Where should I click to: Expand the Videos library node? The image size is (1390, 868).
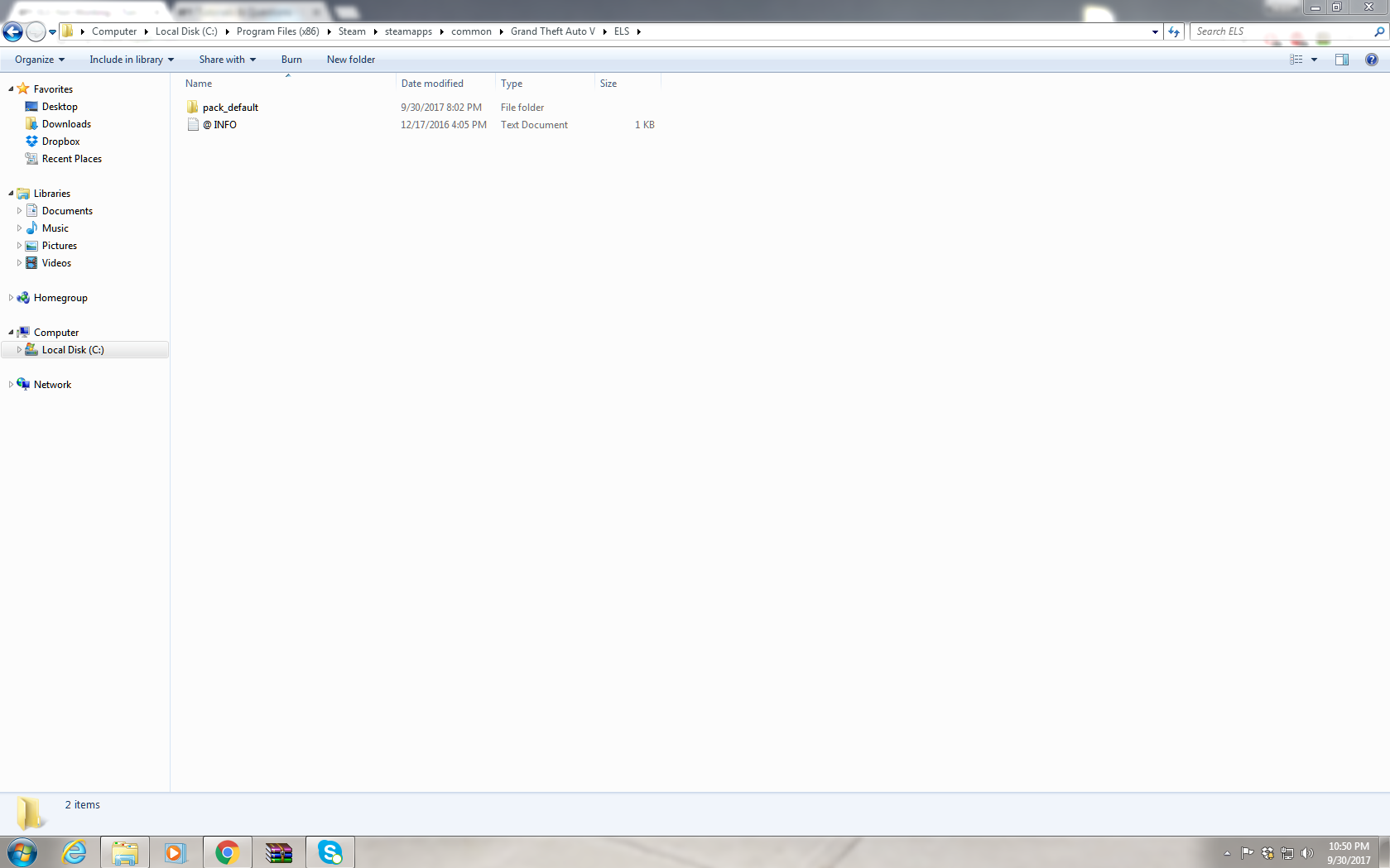[x=19, y=263]
